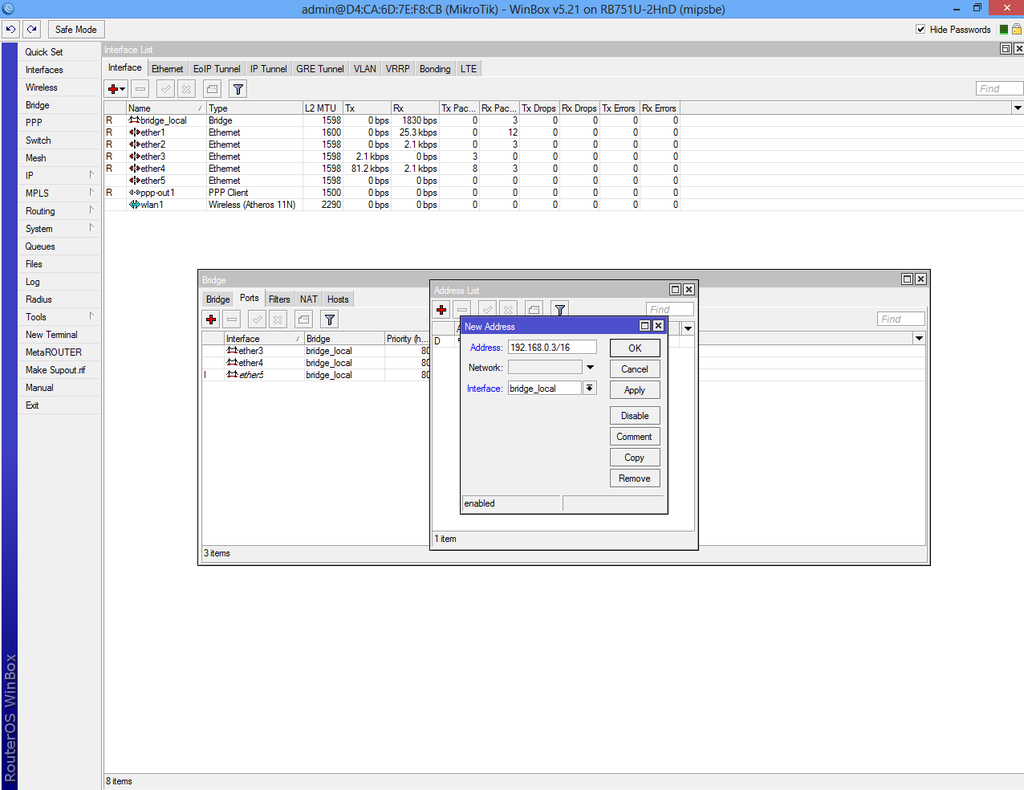Click the filter icon in the Address List toolbar

pos(559,308)
